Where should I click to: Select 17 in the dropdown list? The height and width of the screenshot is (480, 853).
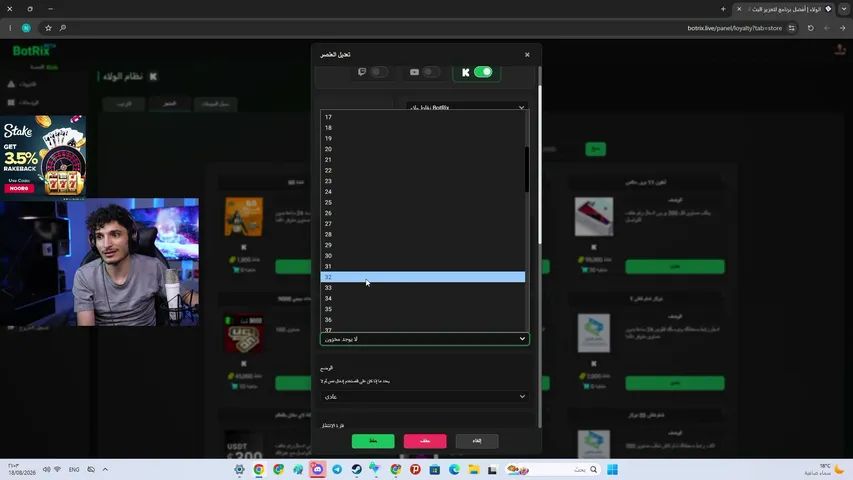pos(423,117)
